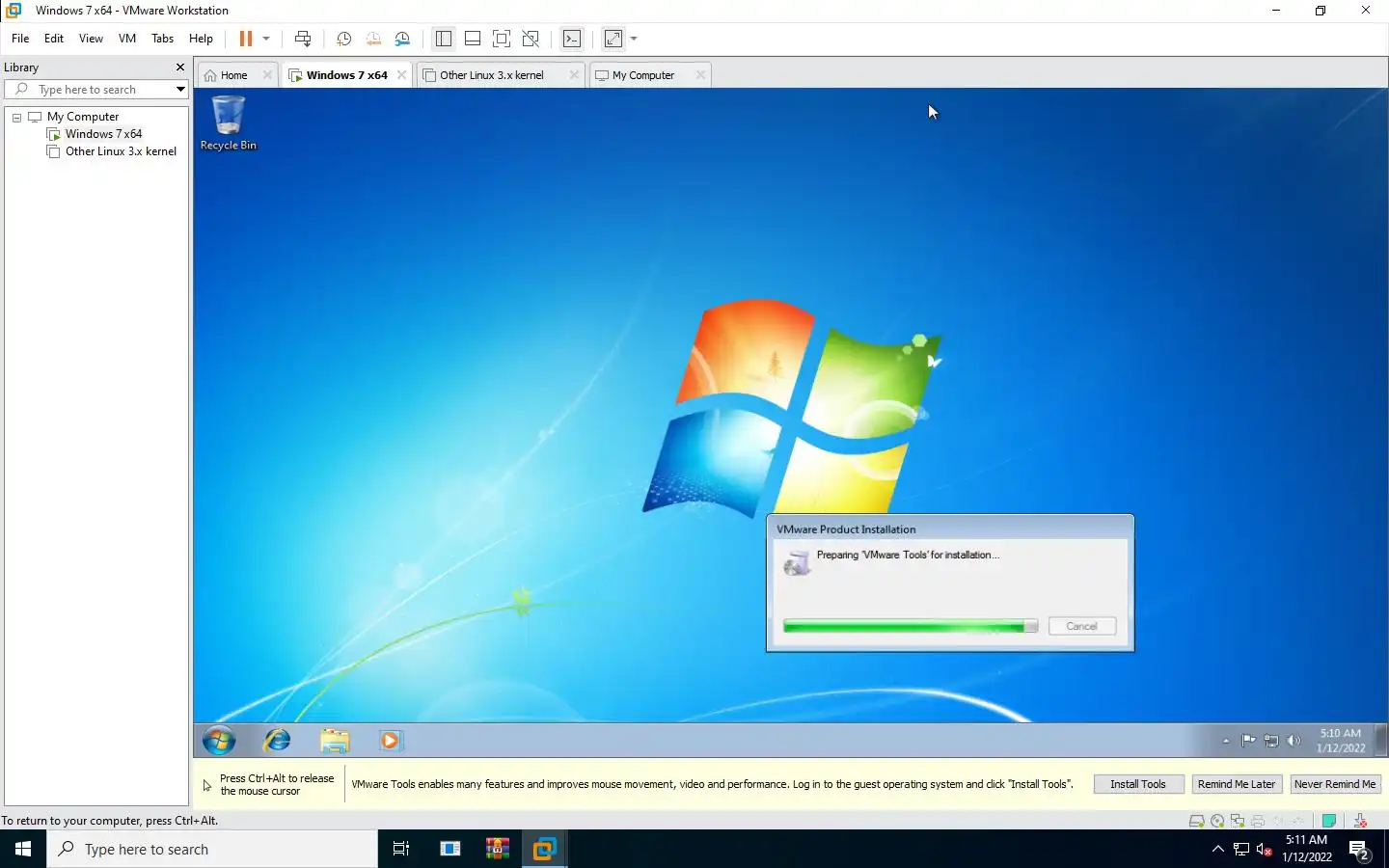1389x868 pixels.
Task: Open Windows Explorer from the guest taskbar
Action: click(x=335, y=741)
